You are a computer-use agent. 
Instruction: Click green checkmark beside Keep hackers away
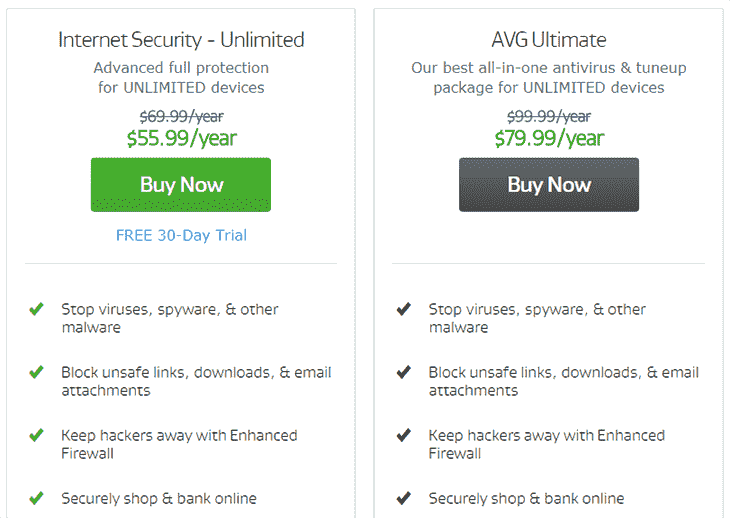click(36, 435)
